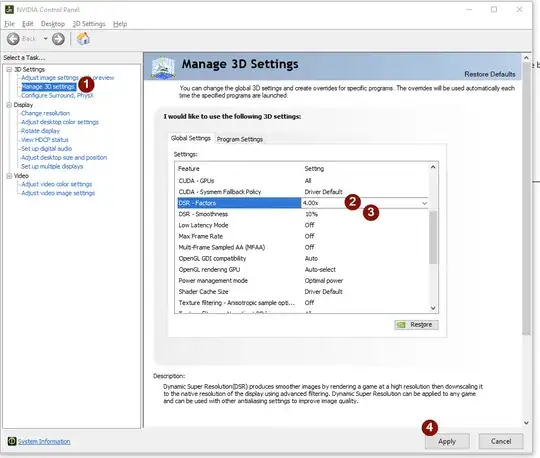Select OpenGL rendering GPU row
The image size is (540, 458).
pos(302,269)
